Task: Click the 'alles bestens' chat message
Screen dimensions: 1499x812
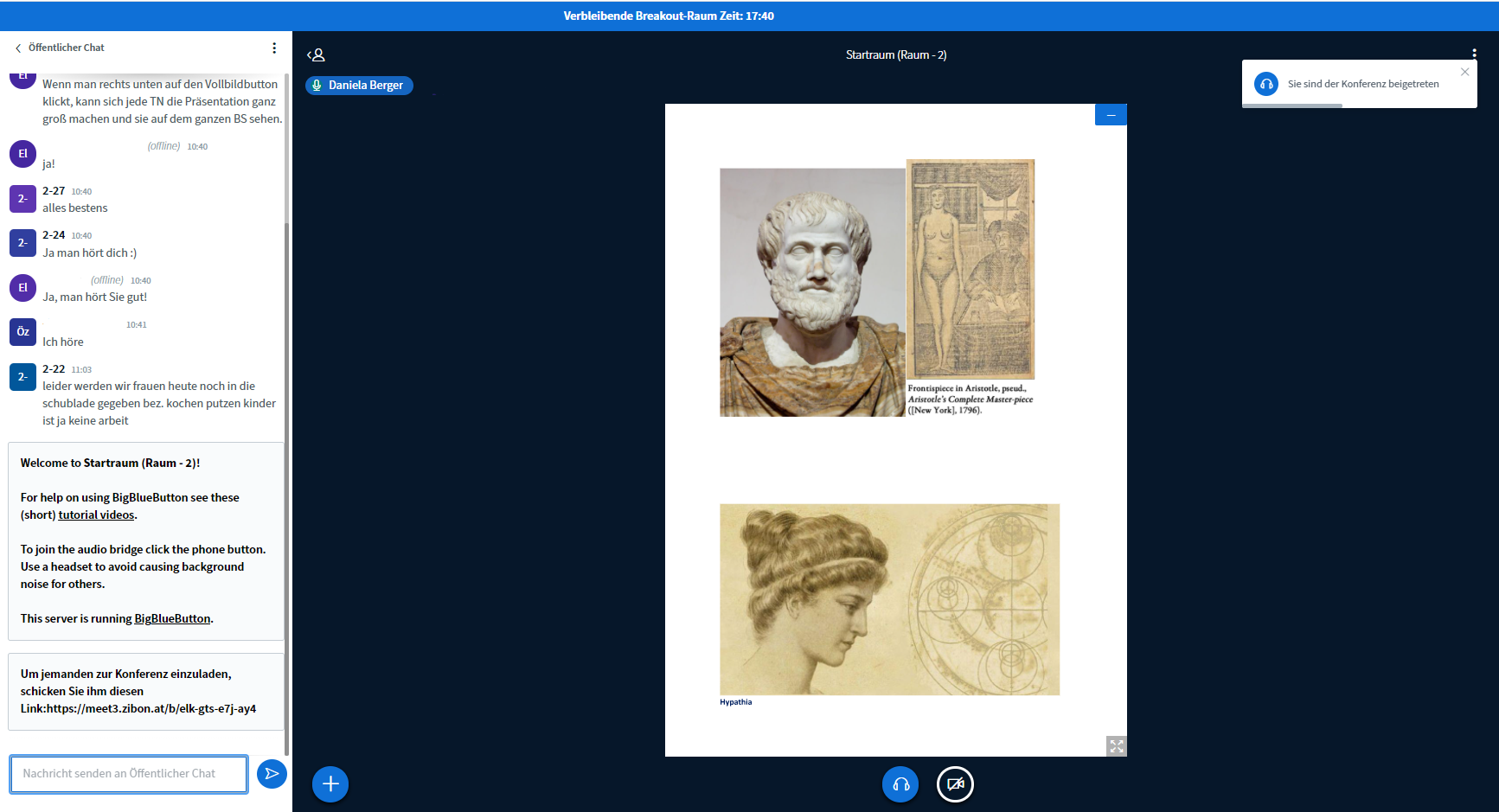Action: tap(75, 208)
